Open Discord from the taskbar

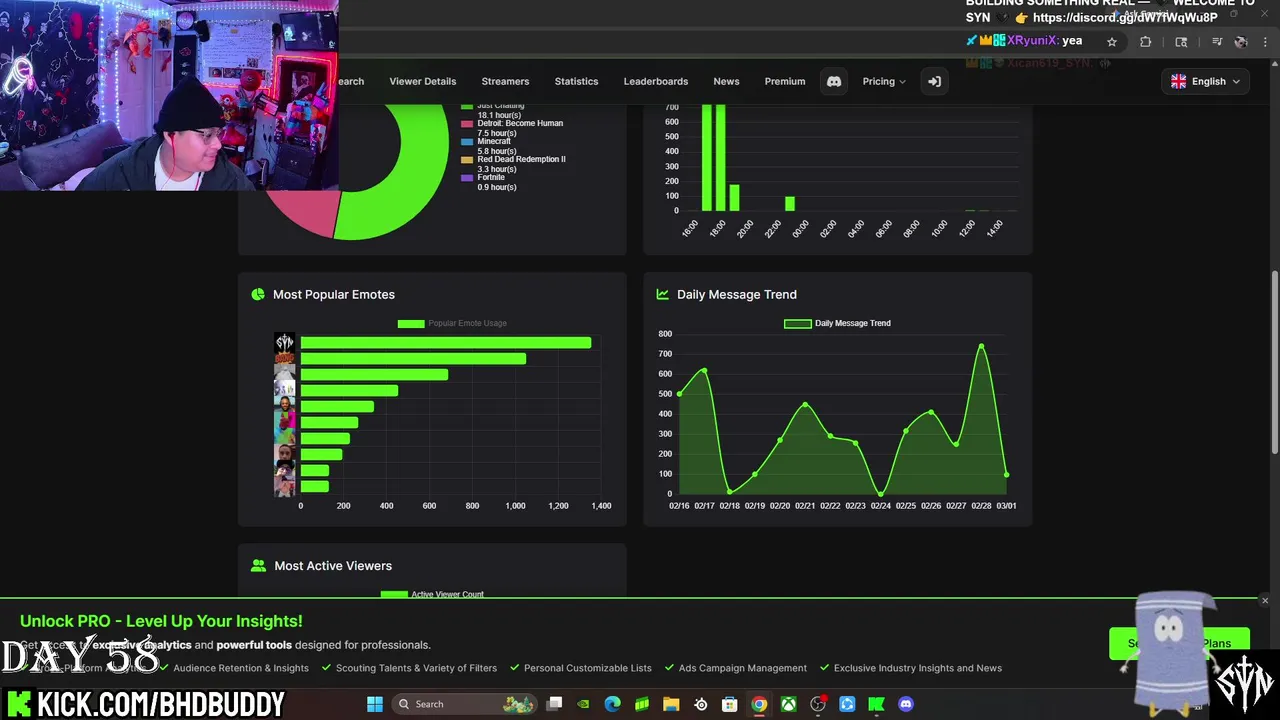[x=906, y=704]
